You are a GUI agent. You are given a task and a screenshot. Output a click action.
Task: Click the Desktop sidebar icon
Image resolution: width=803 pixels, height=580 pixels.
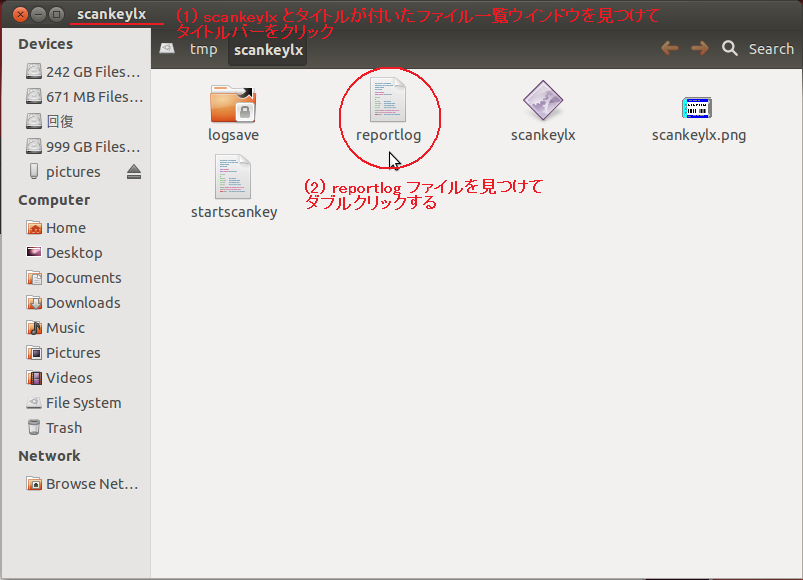[34, 252]
